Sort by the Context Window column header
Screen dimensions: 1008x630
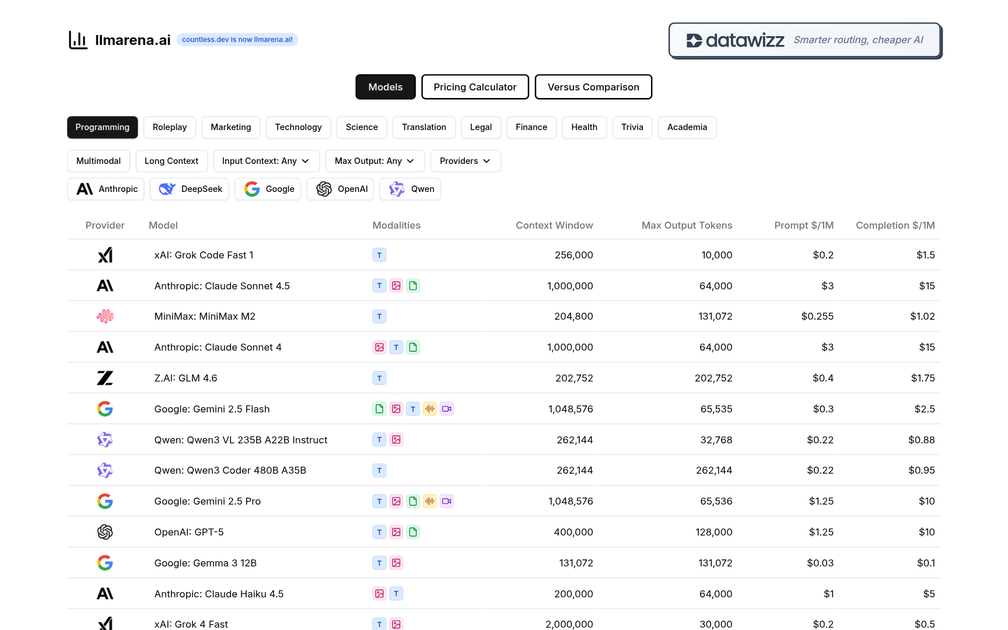pyautogui.click(x=554, y=225)
